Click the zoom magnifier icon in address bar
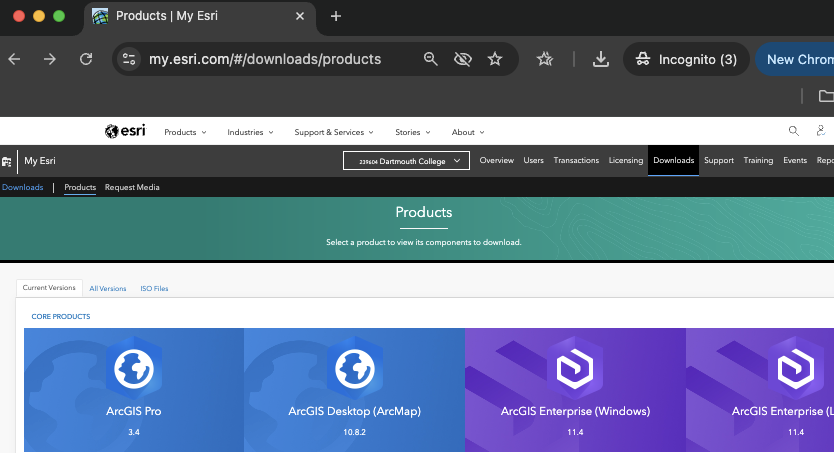Image resolution: width=834 pixels, height=453 pixels. point(430,59)
